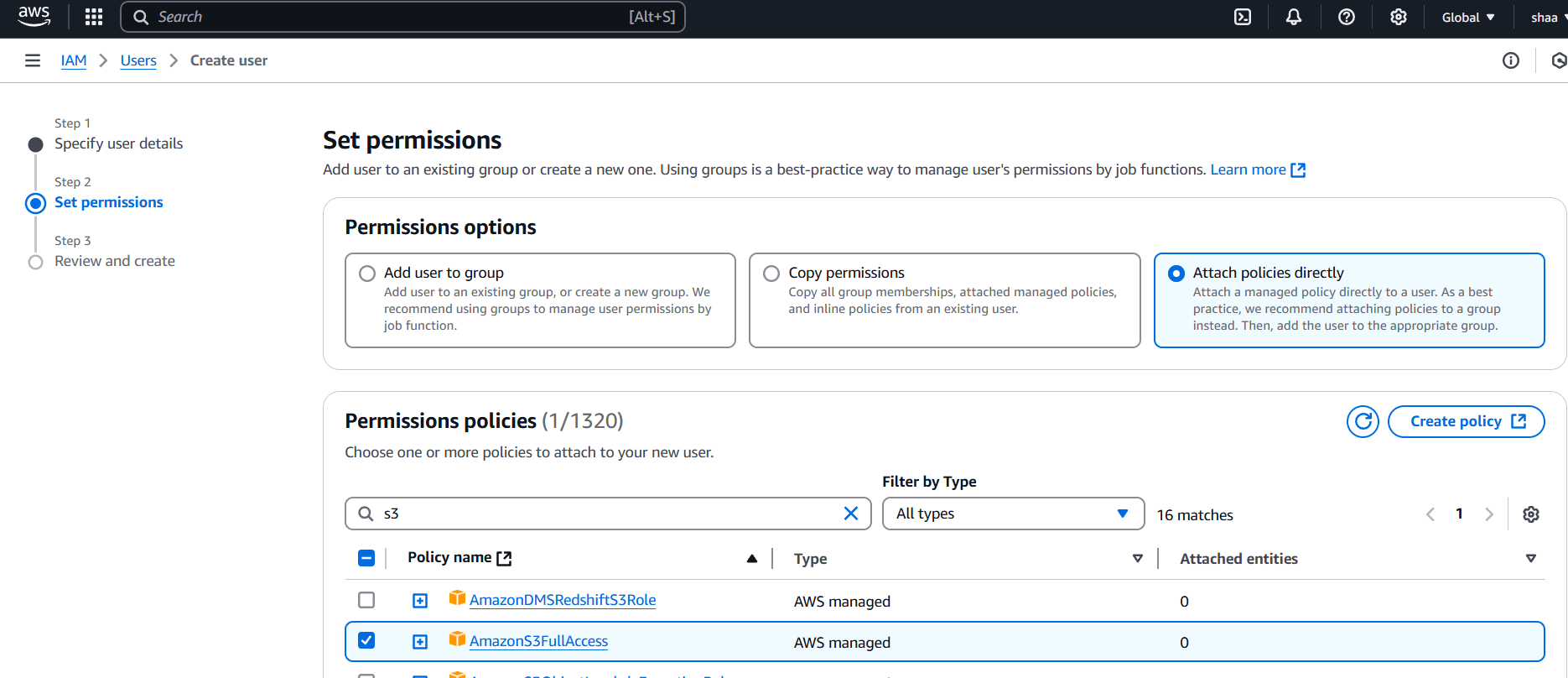This screenshot has width=1568, height=678.
Task: Check the AmazonDMSRedshiftS3Role checkbox
Action: 366,600
